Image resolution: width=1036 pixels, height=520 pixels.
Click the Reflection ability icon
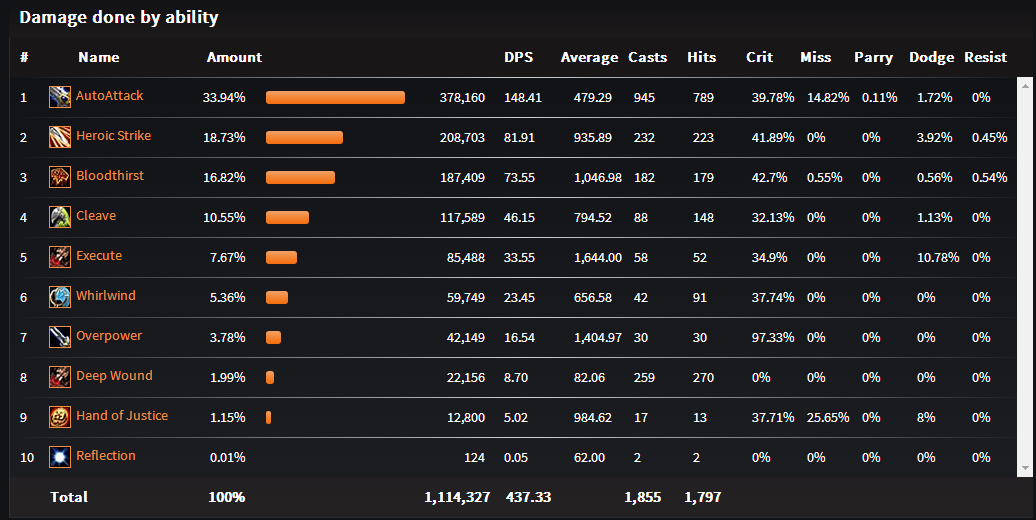click(60, 457)
